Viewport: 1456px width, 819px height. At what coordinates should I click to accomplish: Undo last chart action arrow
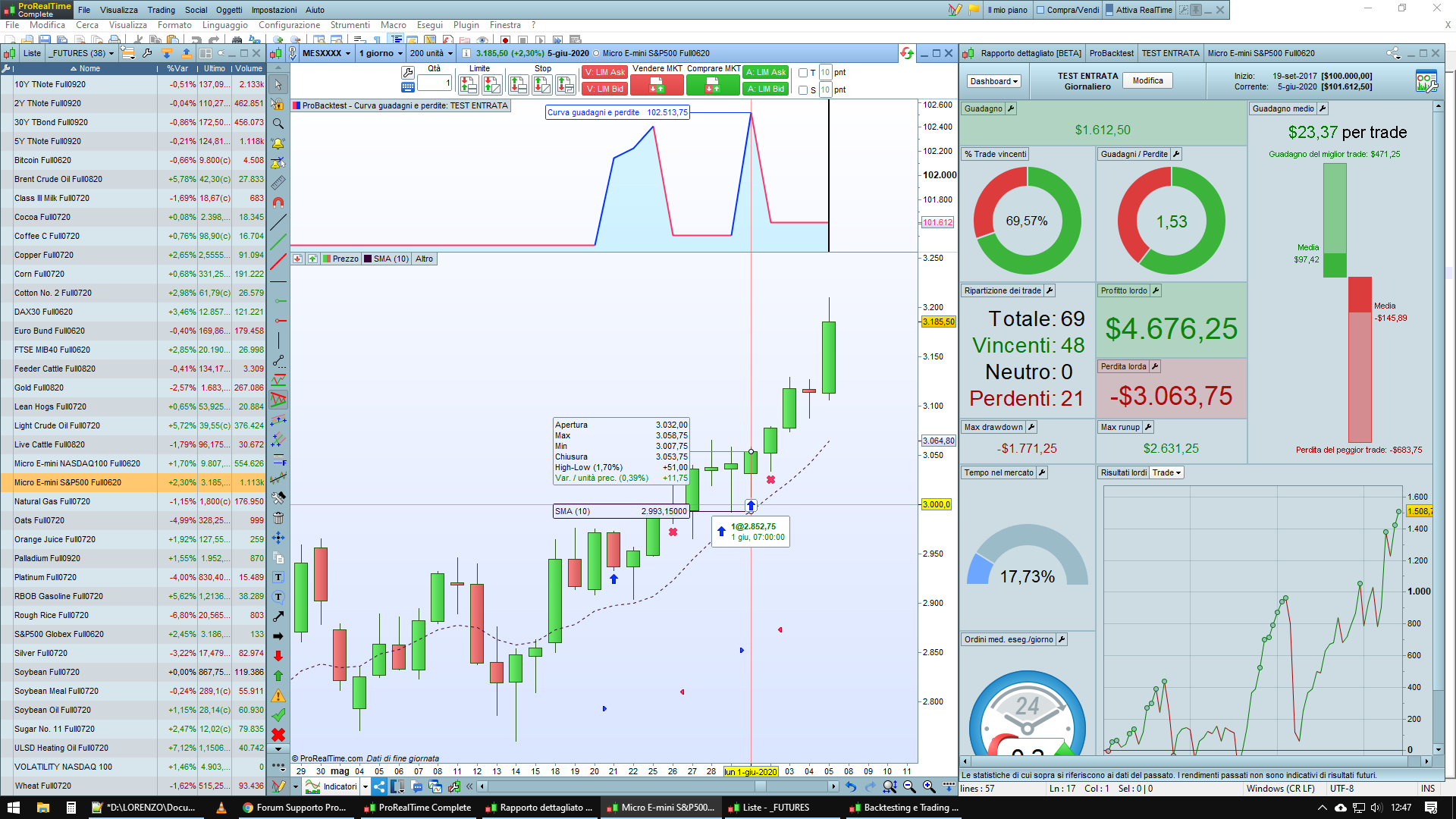(850, 786)
